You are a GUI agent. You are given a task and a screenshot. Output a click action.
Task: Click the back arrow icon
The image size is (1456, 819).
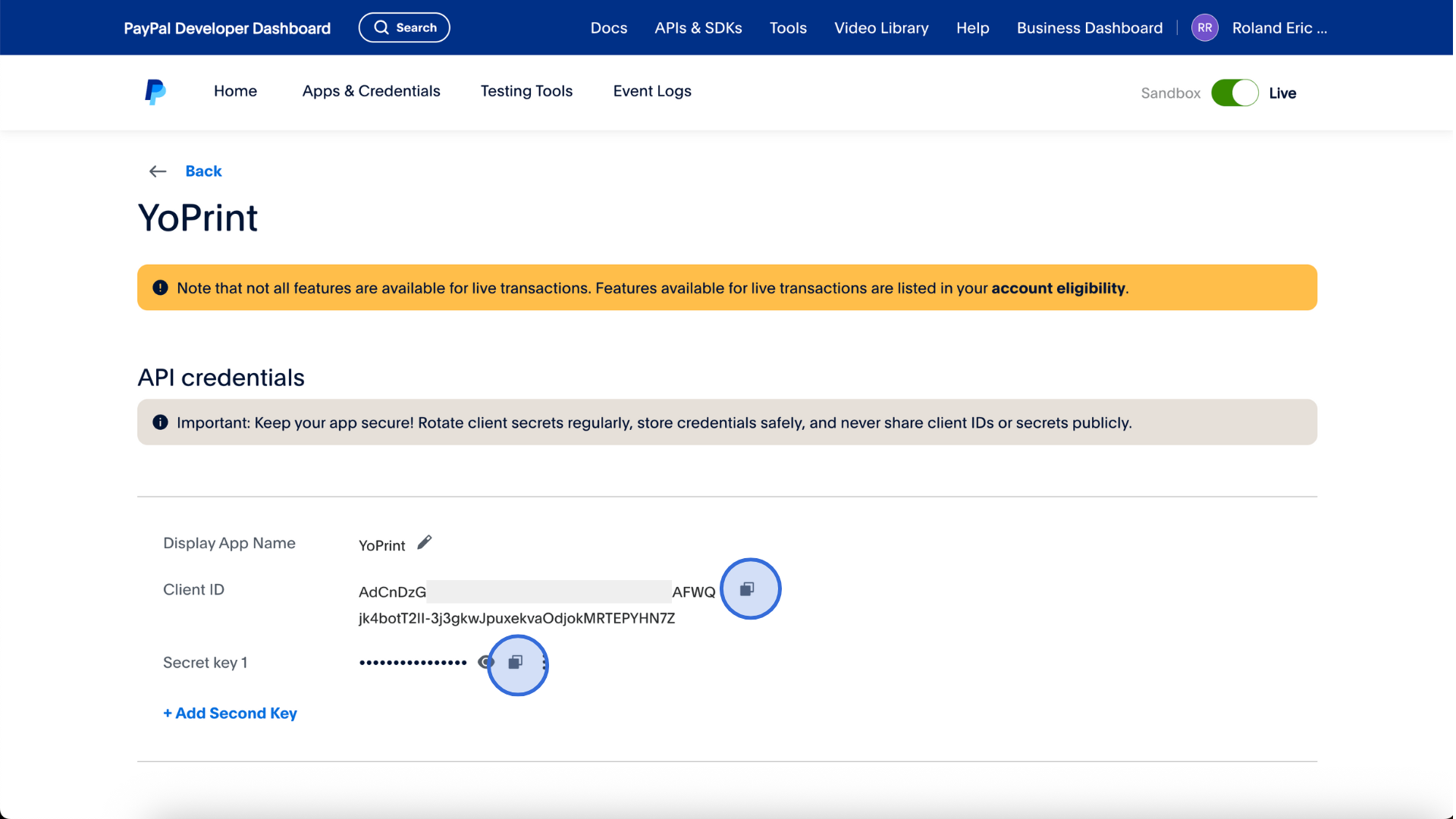coord(157,171)
